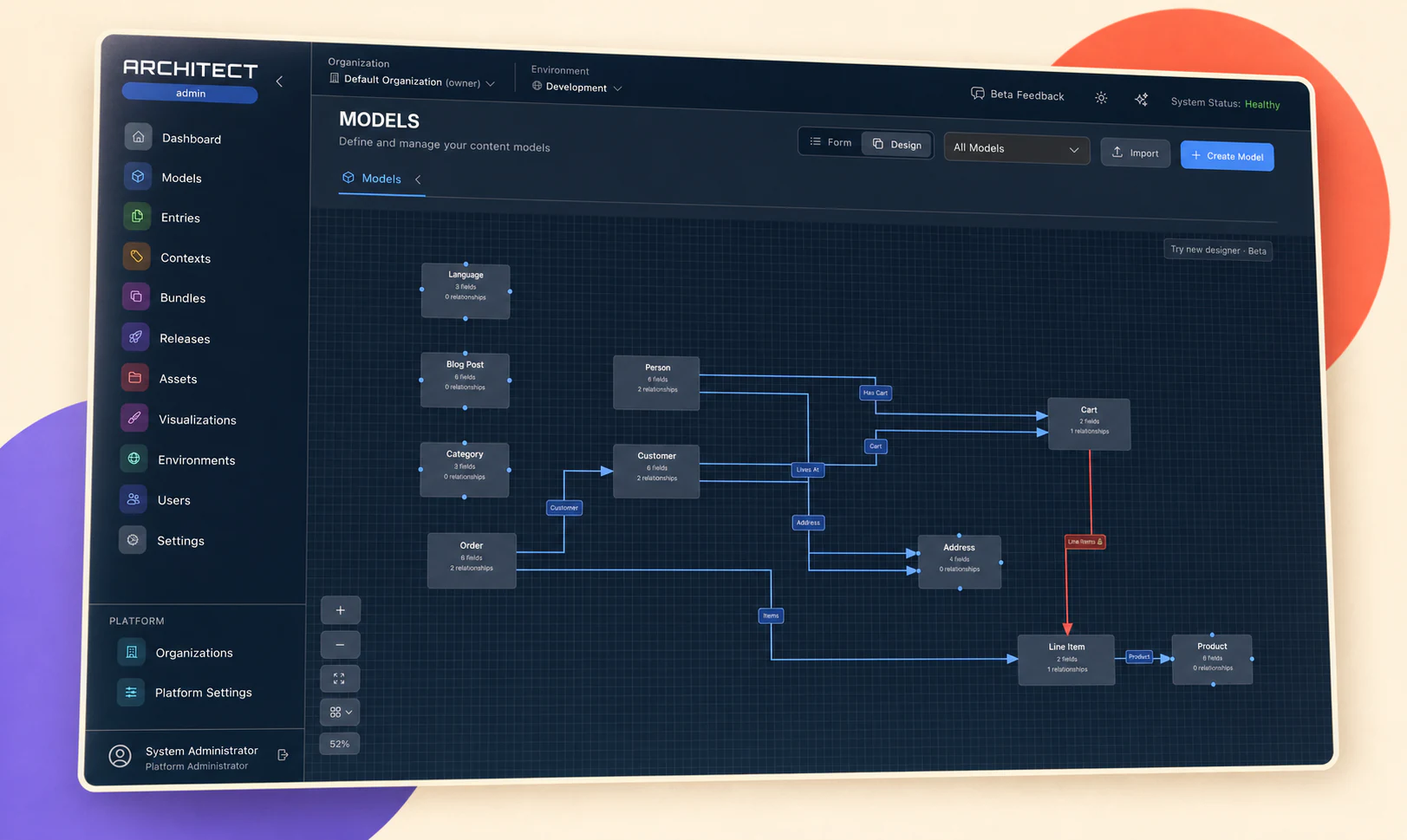Screen dimensions: 1407x840
Task: Click the logout icon beside System Administrator
Action: [283, 755]
